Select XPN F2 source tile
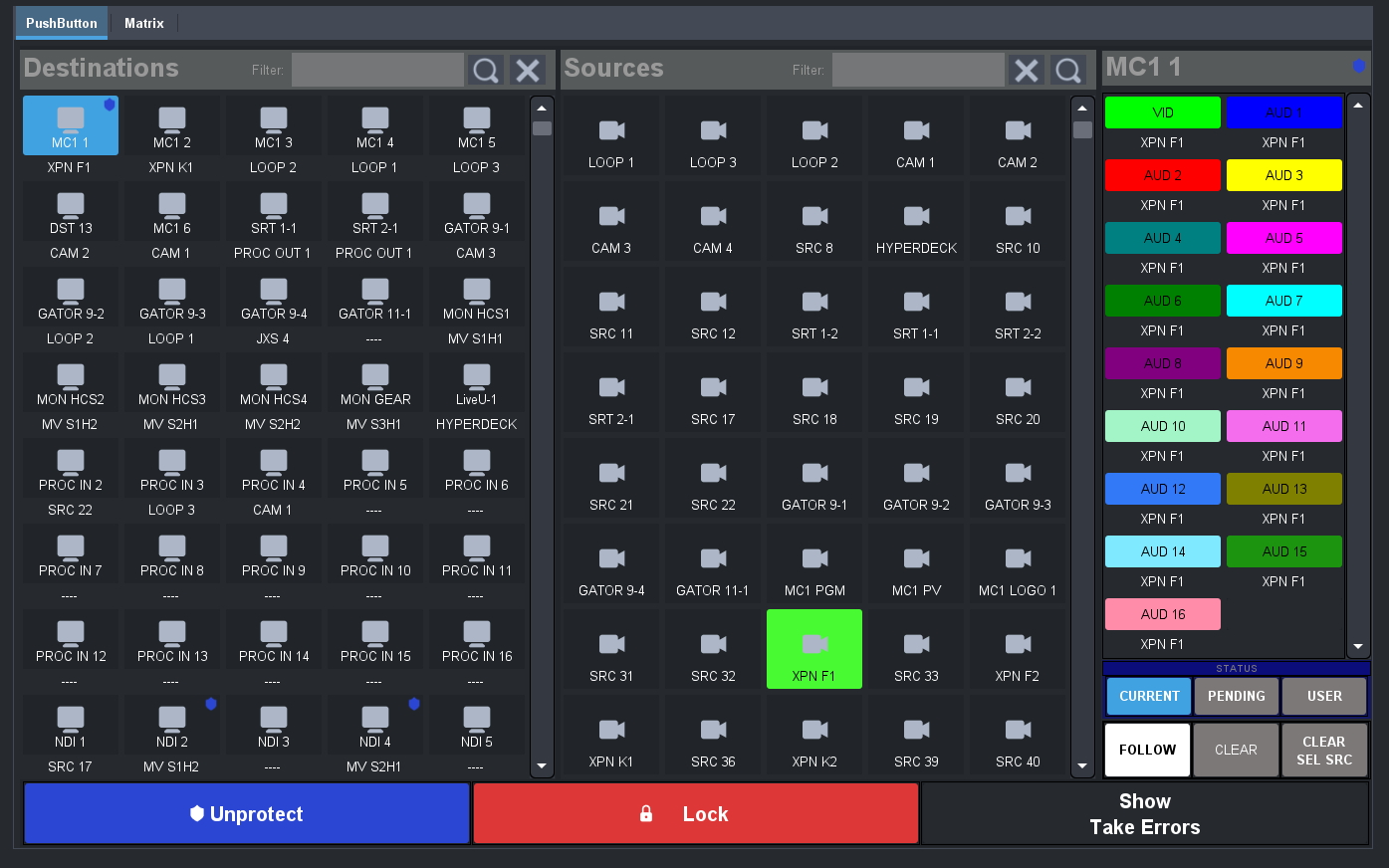 point(1018,649)
